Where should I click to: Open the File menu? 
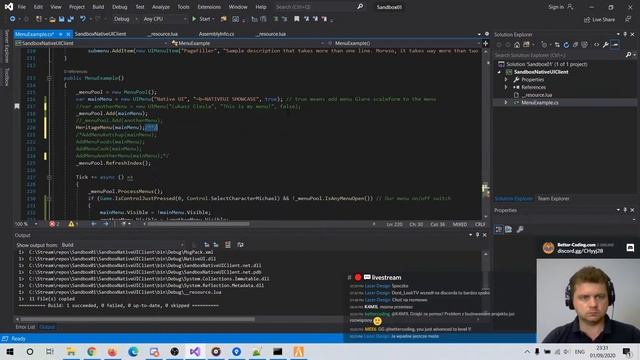22,7
